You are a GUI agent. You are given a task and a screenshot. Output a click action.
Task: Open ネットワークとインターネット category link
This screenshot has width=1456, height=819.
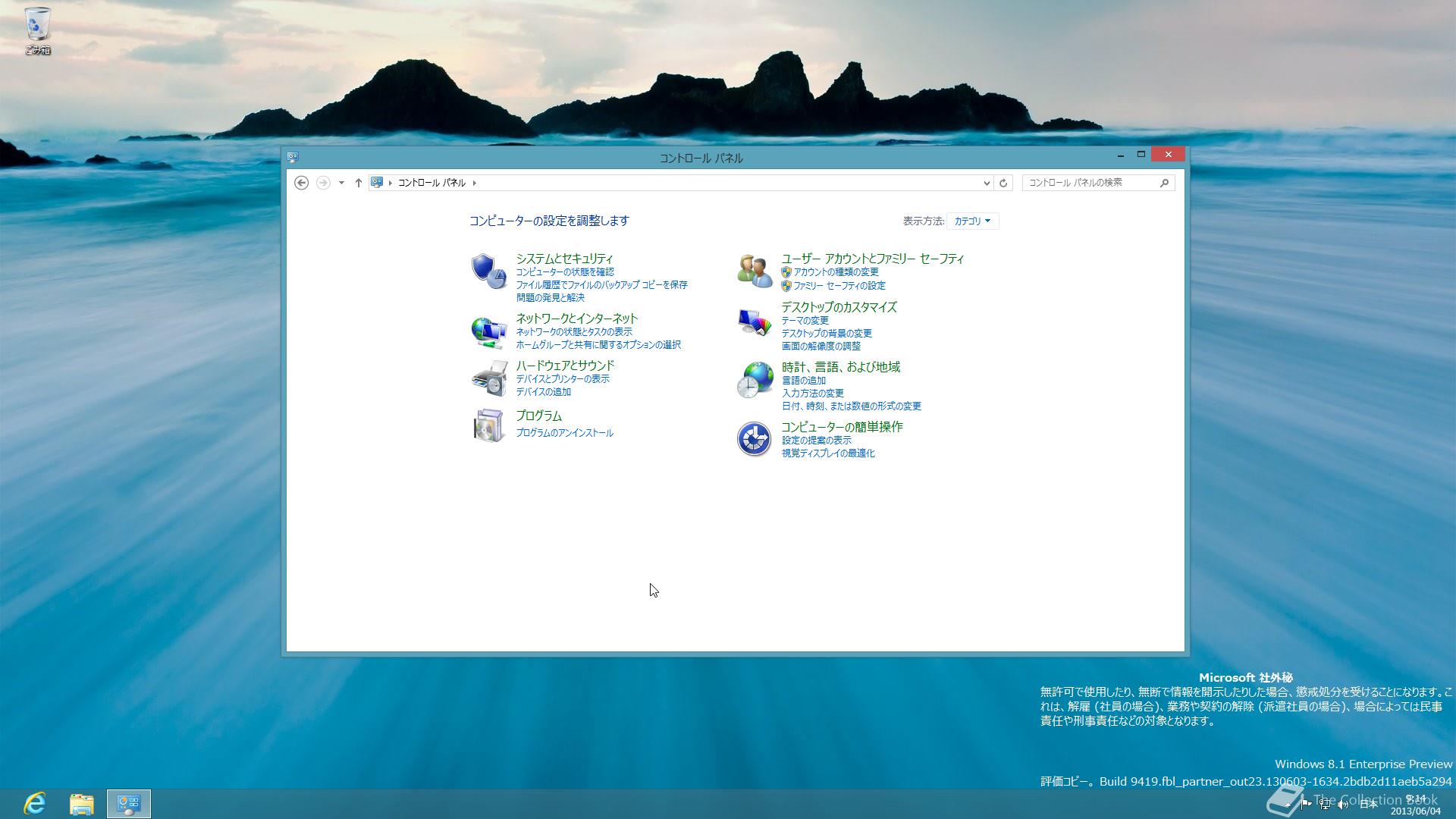(576, 318)
